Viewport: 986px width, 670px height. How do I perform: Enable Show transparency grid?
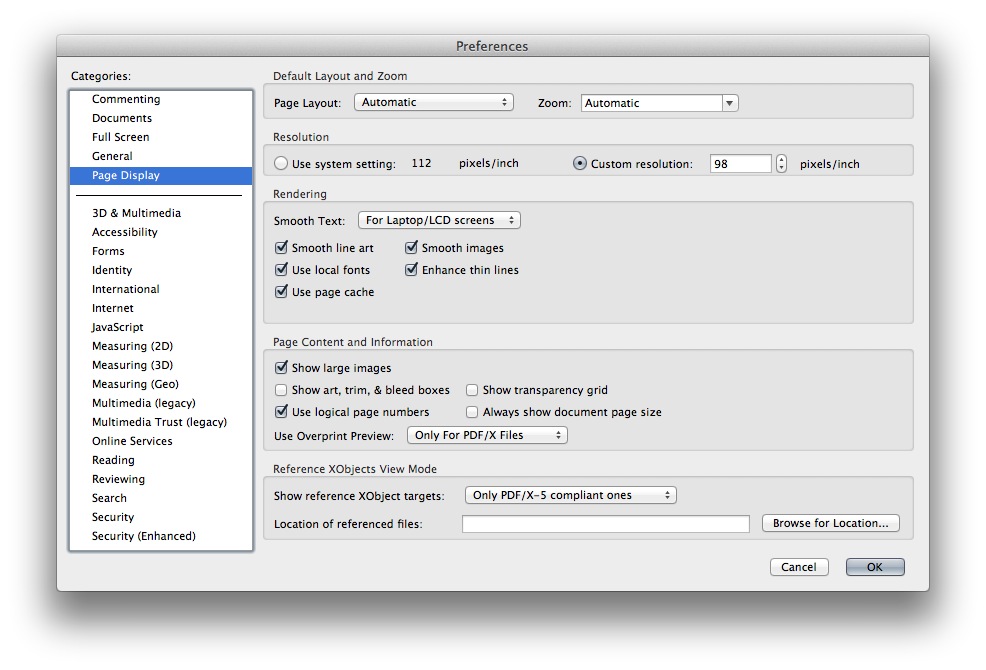pos(471,390)
